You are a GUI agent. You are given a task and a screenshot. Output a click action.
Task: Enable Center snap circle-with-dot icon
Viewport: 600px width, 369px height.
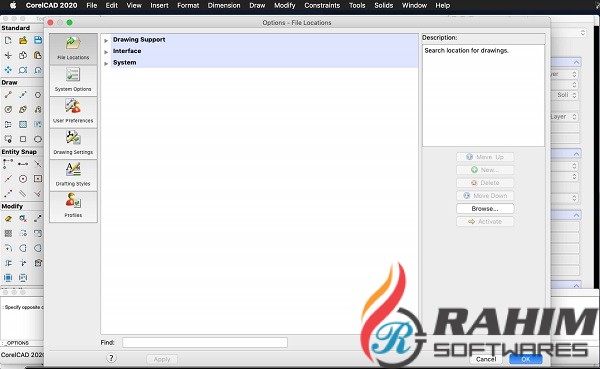pyautogui.click(x=23, y=179)
